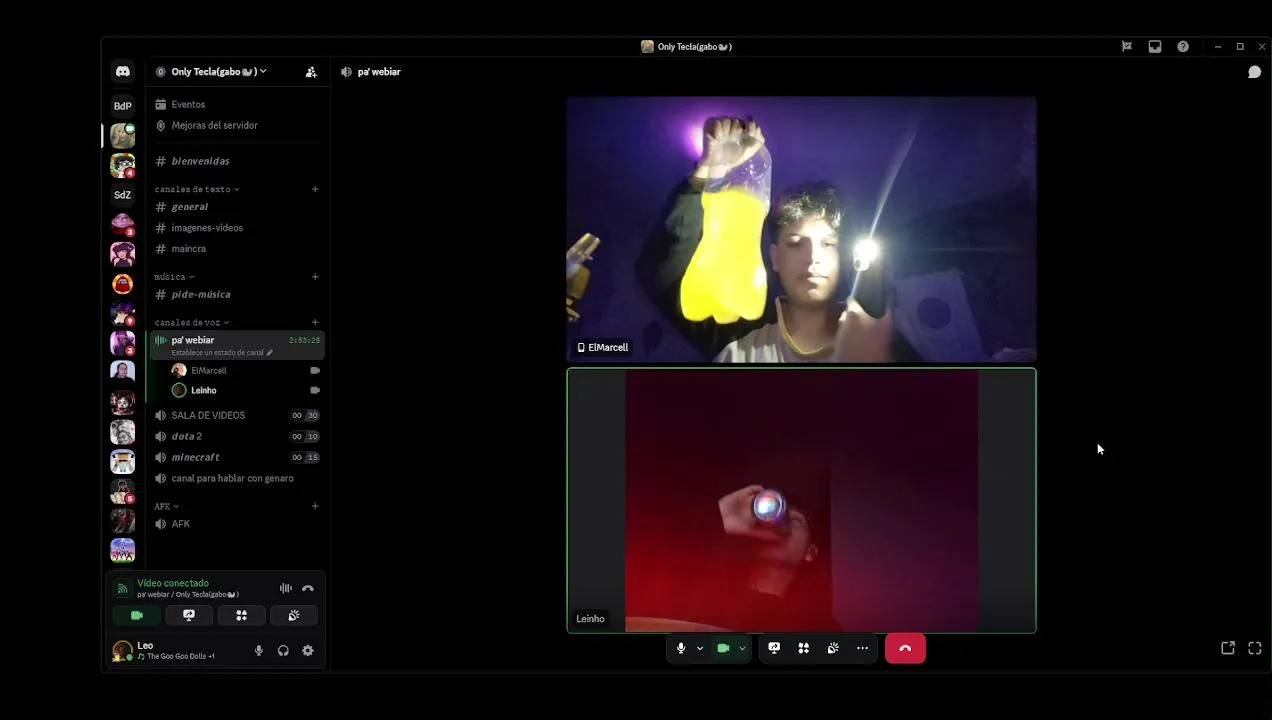The image size is (1272, 720).
Task: Open noise suppression icon in voice panel
Action: click(x=286, y=588)
